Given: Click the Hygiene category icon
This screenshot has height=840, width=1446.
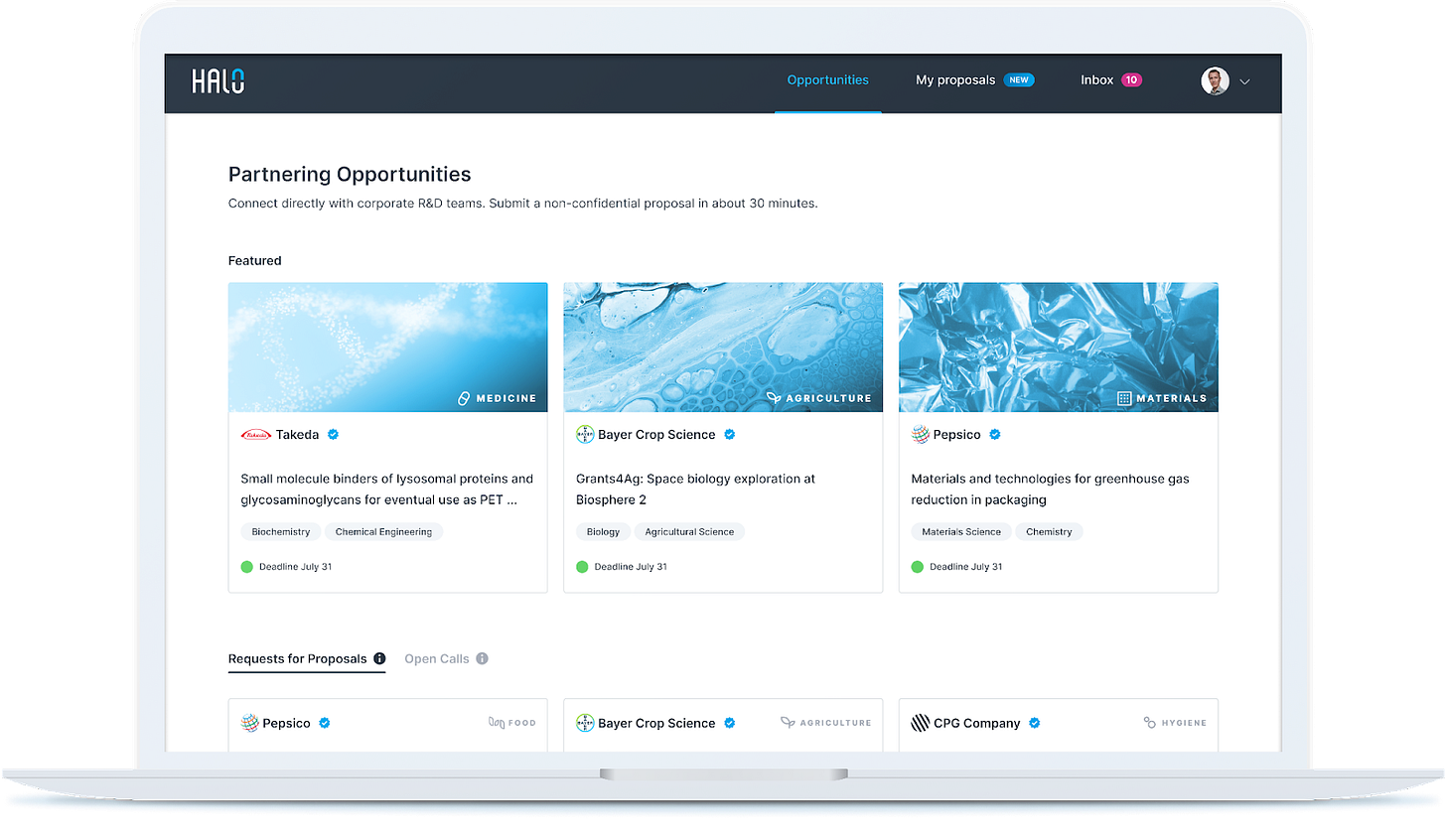Looking at the screenshot, I should pos(1150,723).
